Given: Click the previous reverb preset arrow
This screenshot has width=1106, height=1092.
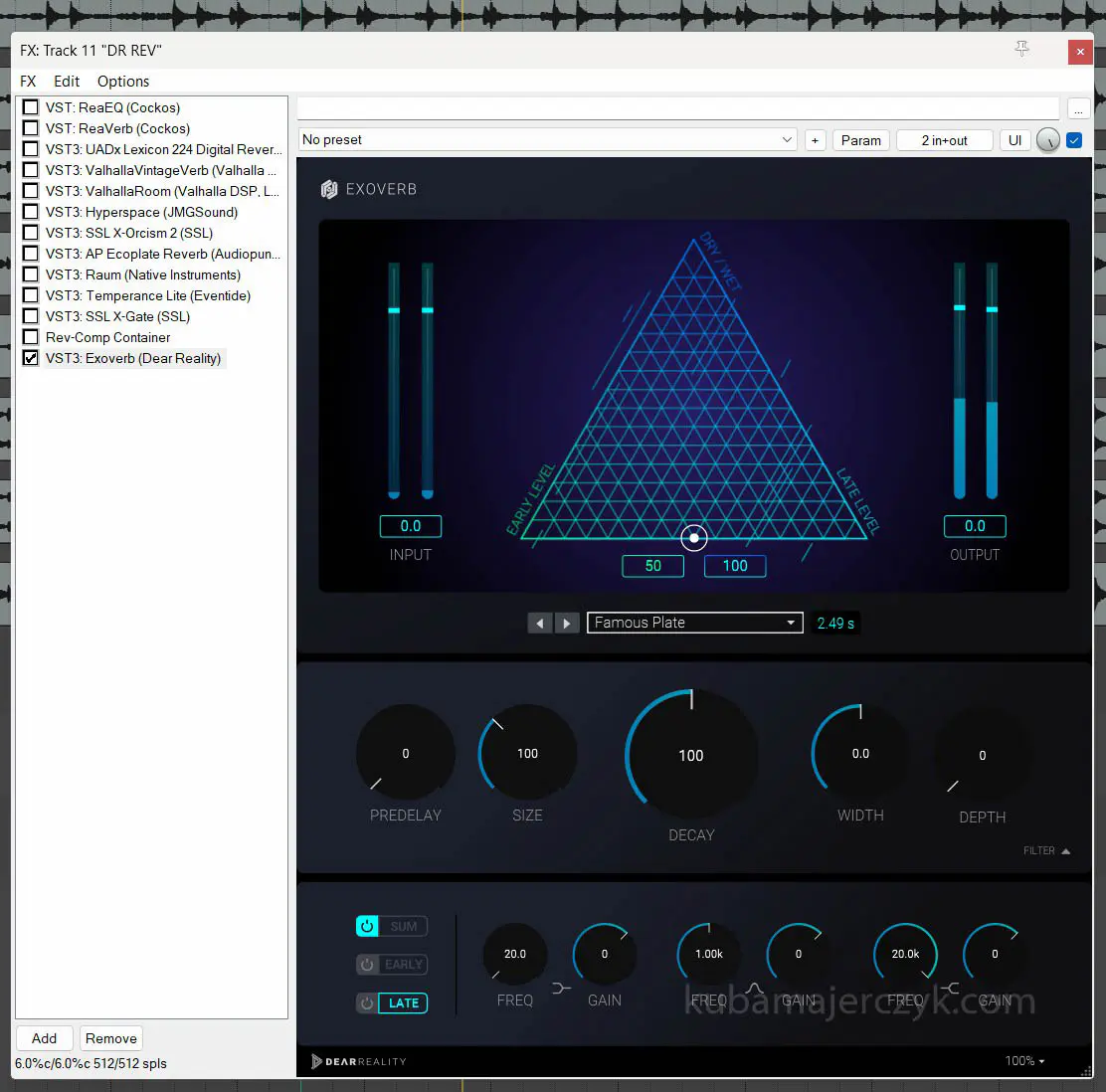Looking at the screenshot, I should tap(540, 624).
